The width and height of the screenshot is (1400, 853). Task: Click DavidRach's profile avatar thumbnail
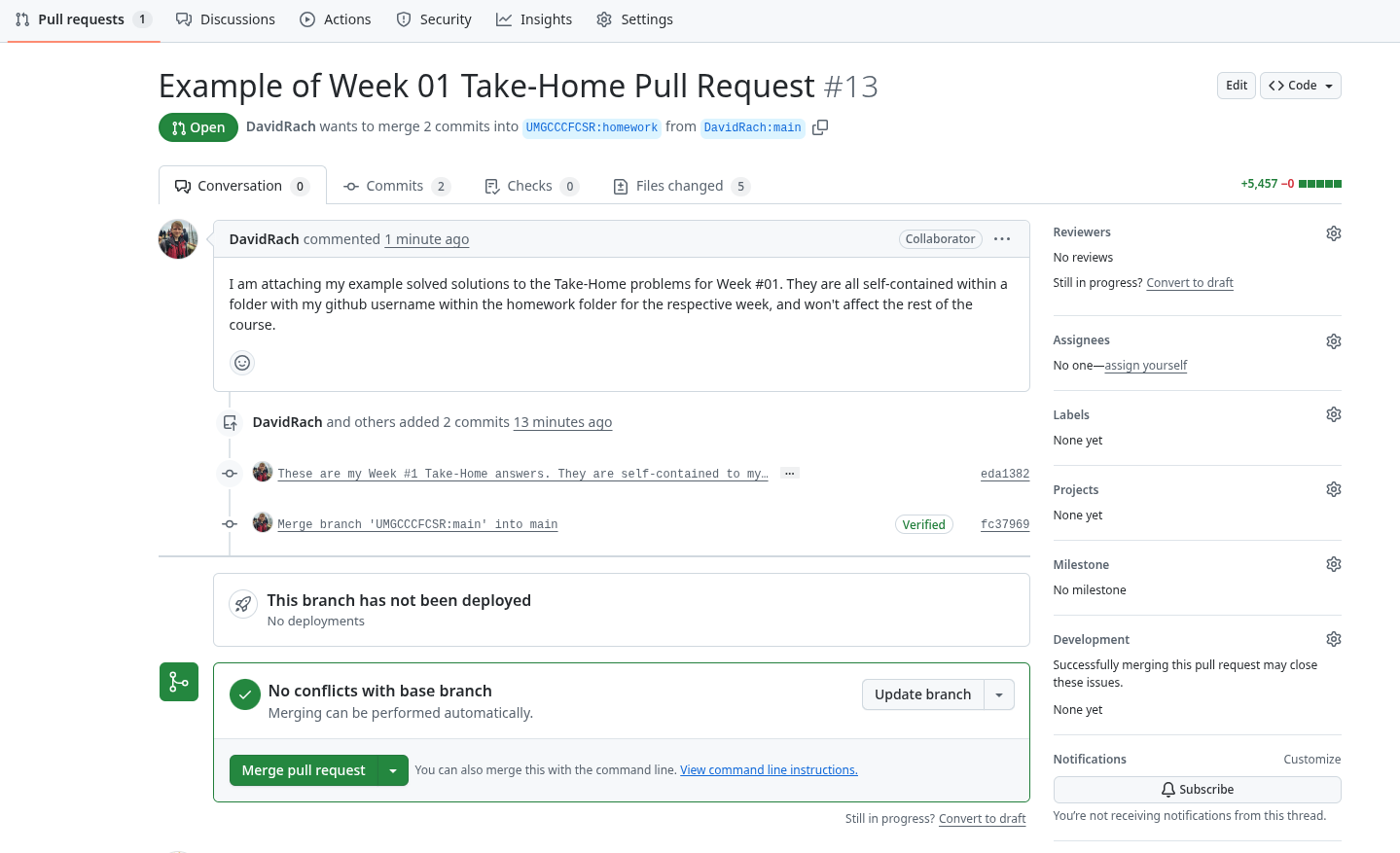178,239
